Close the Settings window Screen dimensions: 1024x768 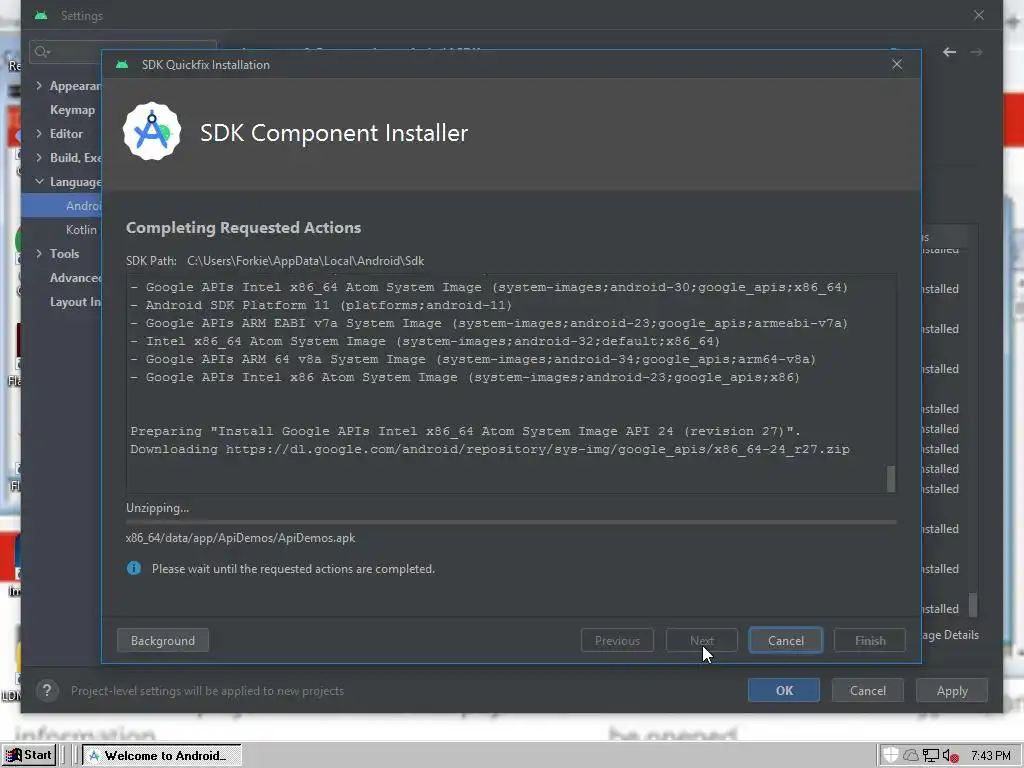tap(978, 15)
